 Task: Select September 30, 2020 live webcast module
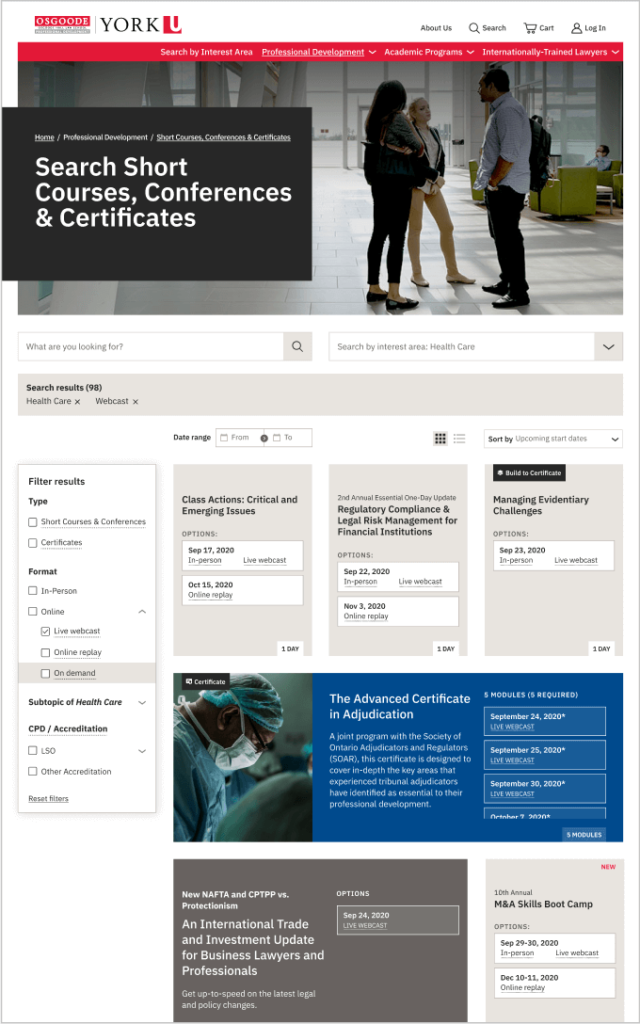pos(545,789)
